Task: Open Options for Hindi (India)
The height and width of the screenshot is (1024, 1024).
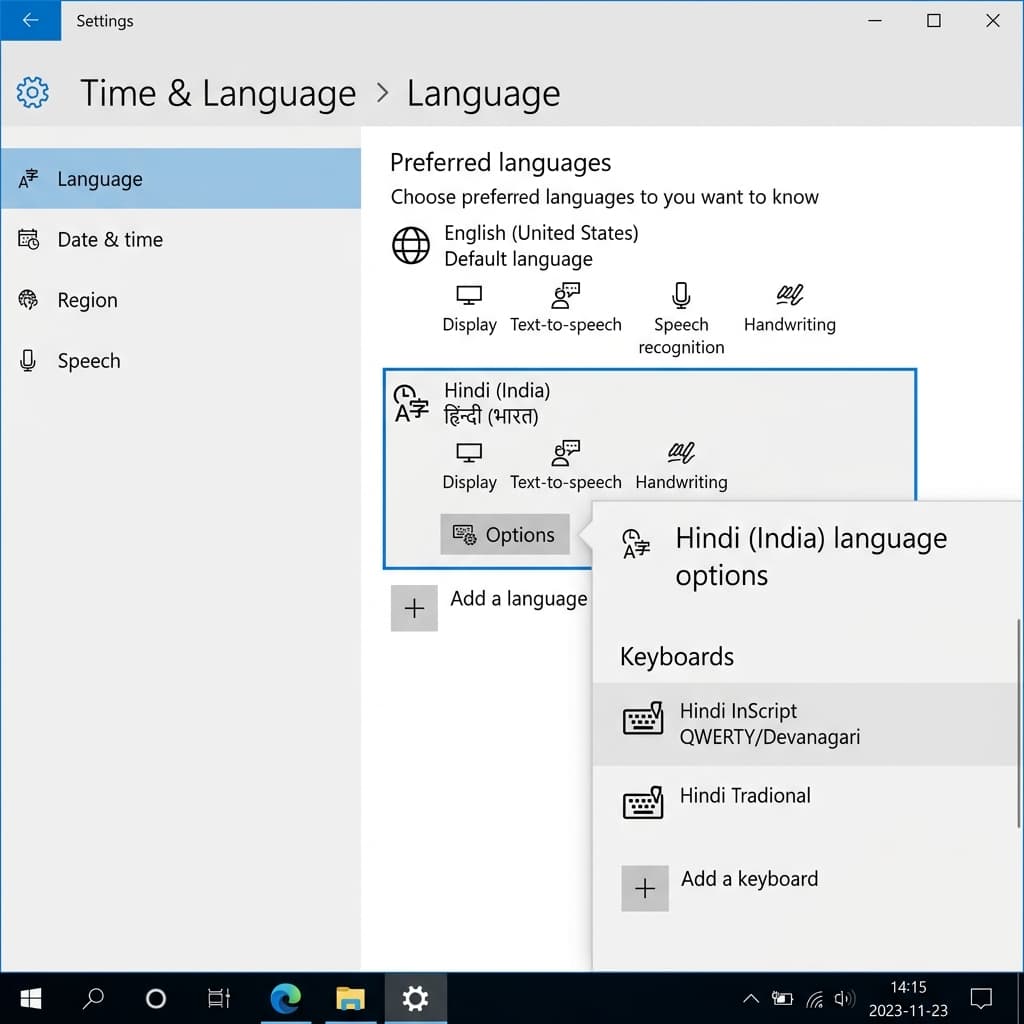Action: [x=505, y=534]
